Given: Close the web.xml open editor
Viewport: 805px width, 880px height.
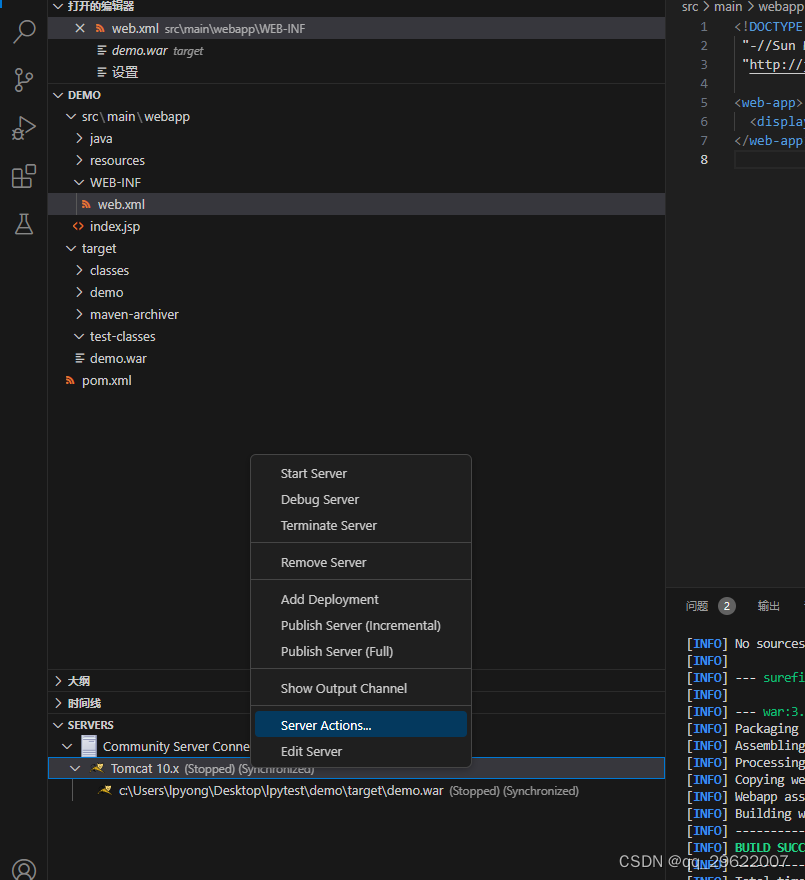Looking at the screenshot, I should [x=80, y=28].
